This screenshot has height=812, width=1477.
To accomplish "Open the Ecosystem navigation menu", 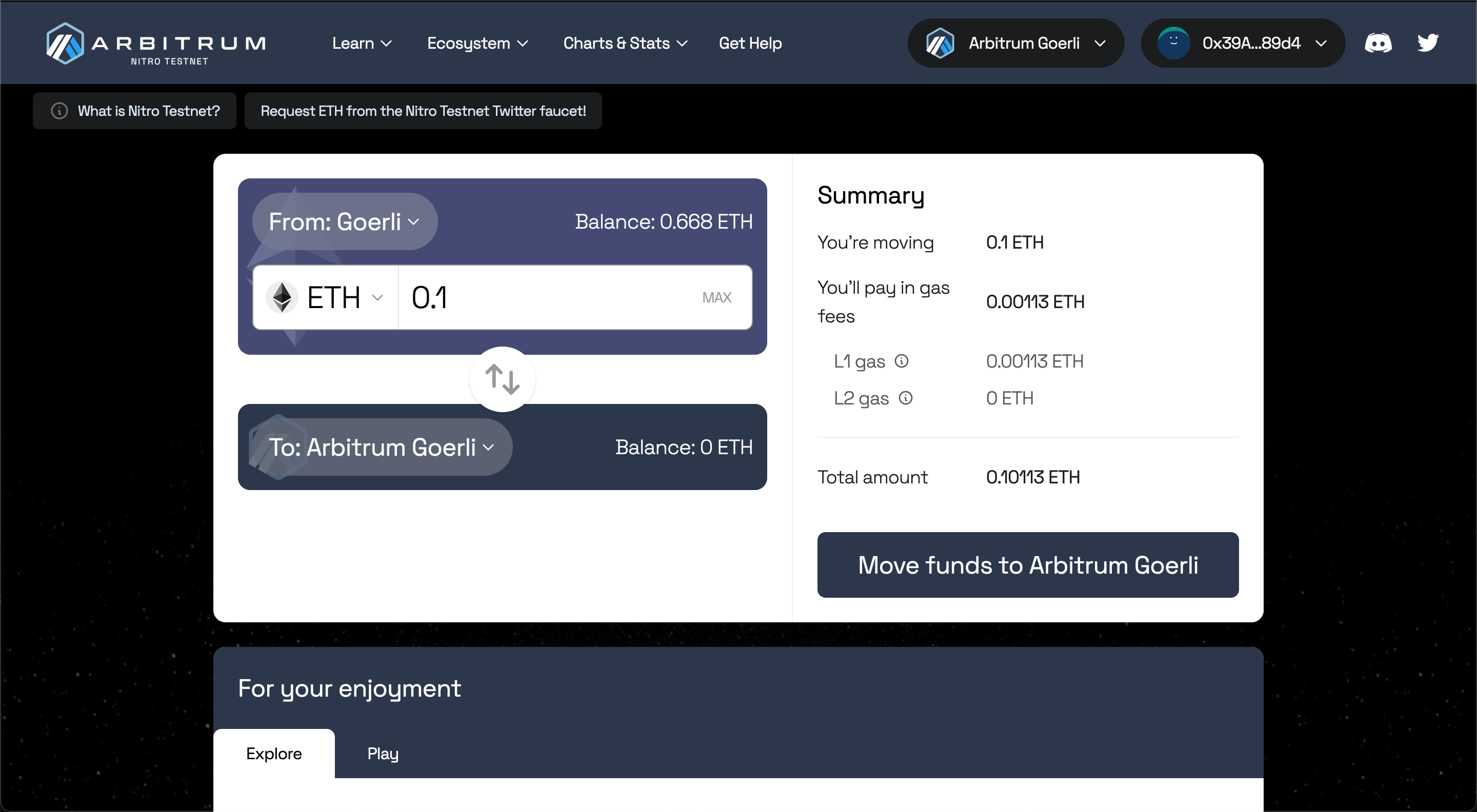I will click(x=477, y=42).
